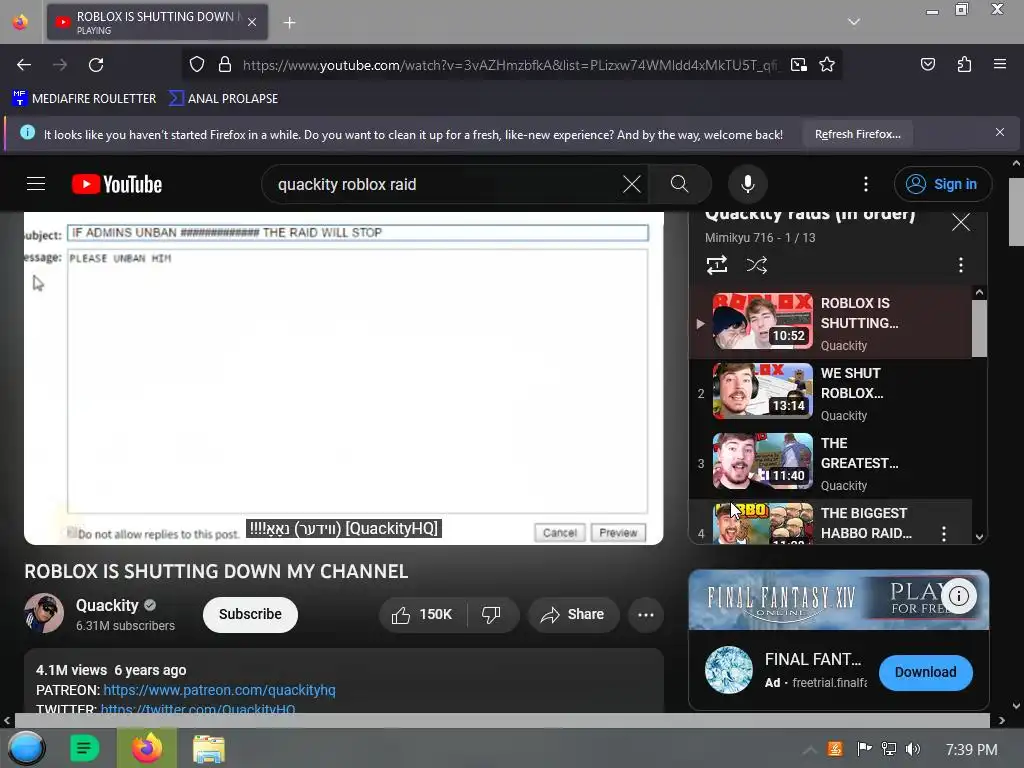Viewport: 1024px width, 768px height.
Task: Select ROBLOX IS SHUTTING playlist video thumbnail
Action: click(762, 321)
